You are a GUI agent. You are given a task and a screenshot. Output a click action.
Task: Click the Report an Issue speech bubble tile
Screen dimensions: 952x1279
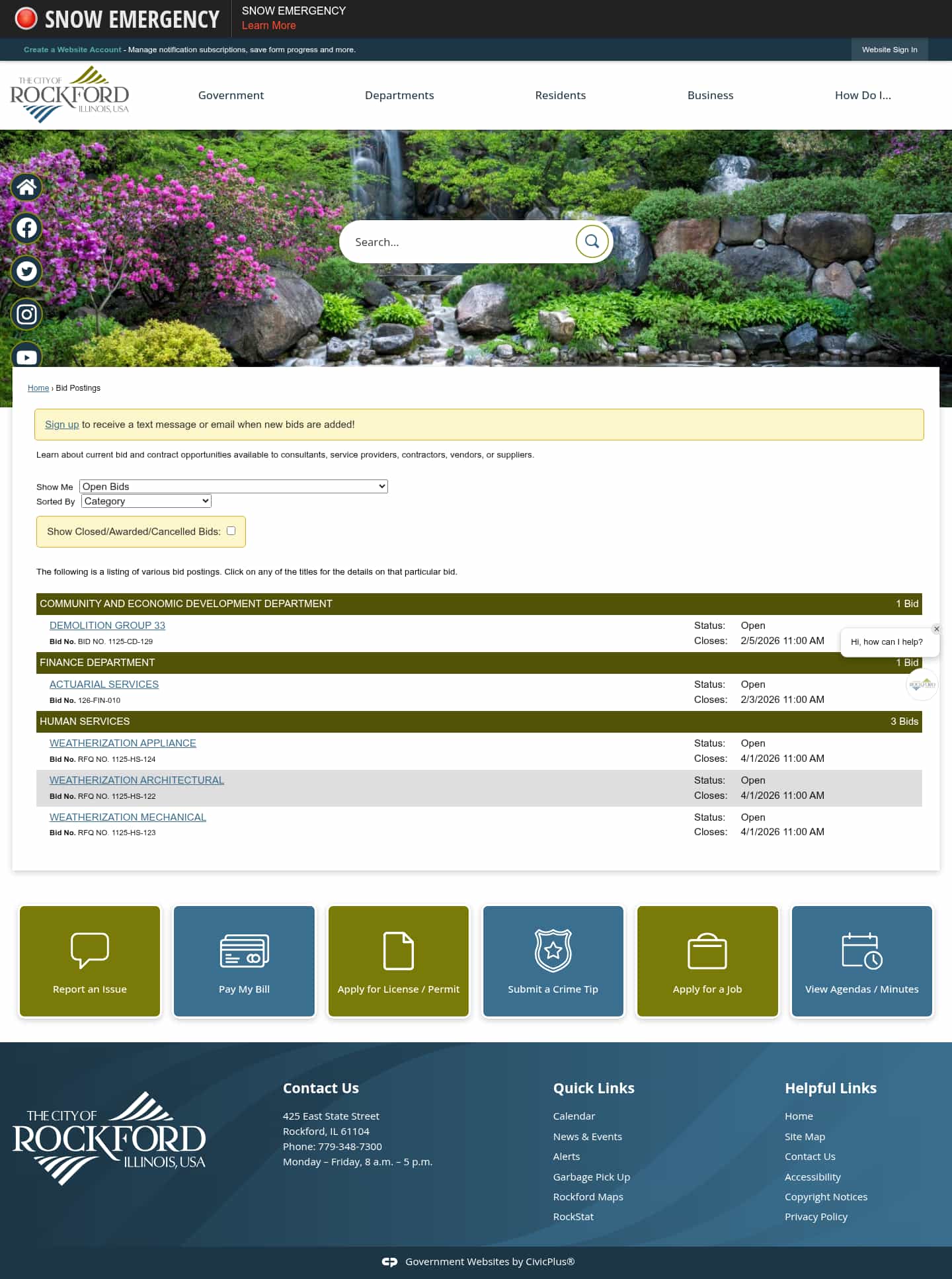click(x=90, y=961)
